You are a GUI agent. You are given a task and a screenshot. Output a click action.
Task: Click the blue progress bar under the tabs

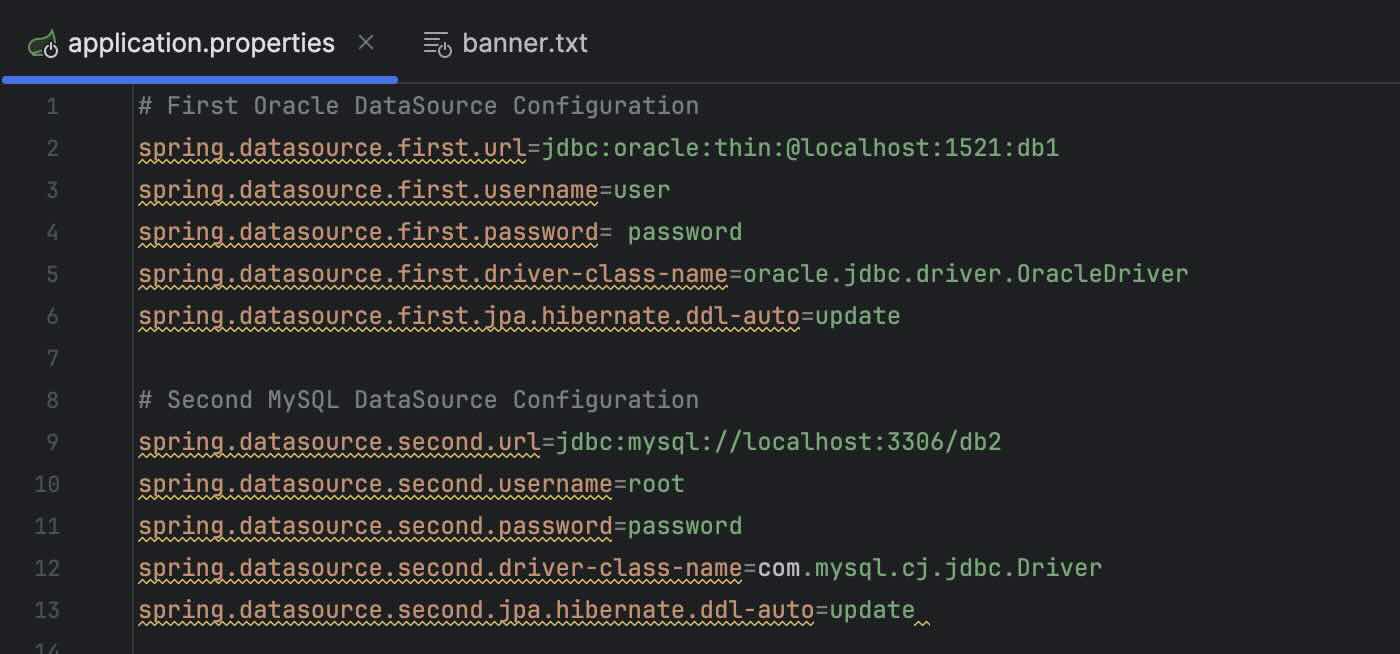[x=198, y=77]
